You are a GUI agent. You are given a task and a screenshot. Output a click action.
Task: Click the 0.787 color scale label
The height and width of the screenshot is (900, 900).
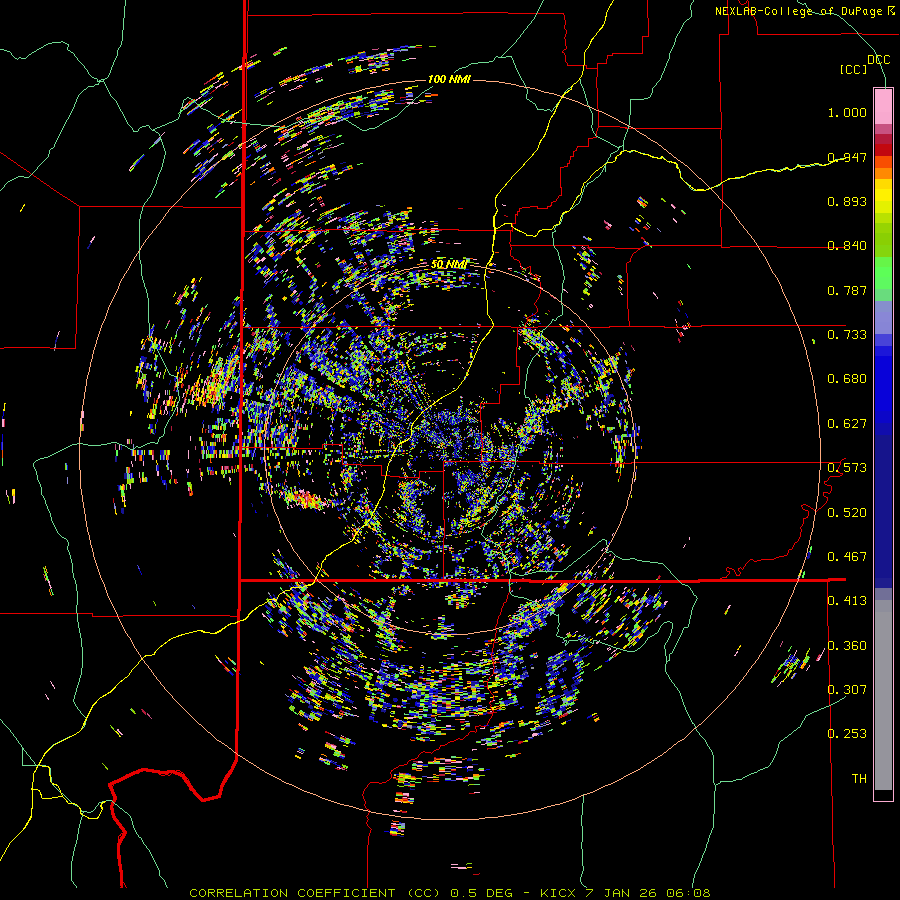[847, 290]
